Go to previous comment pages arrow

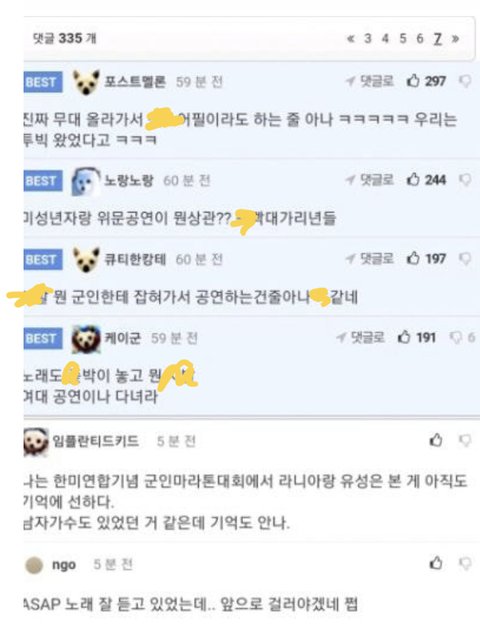point(351,39)
